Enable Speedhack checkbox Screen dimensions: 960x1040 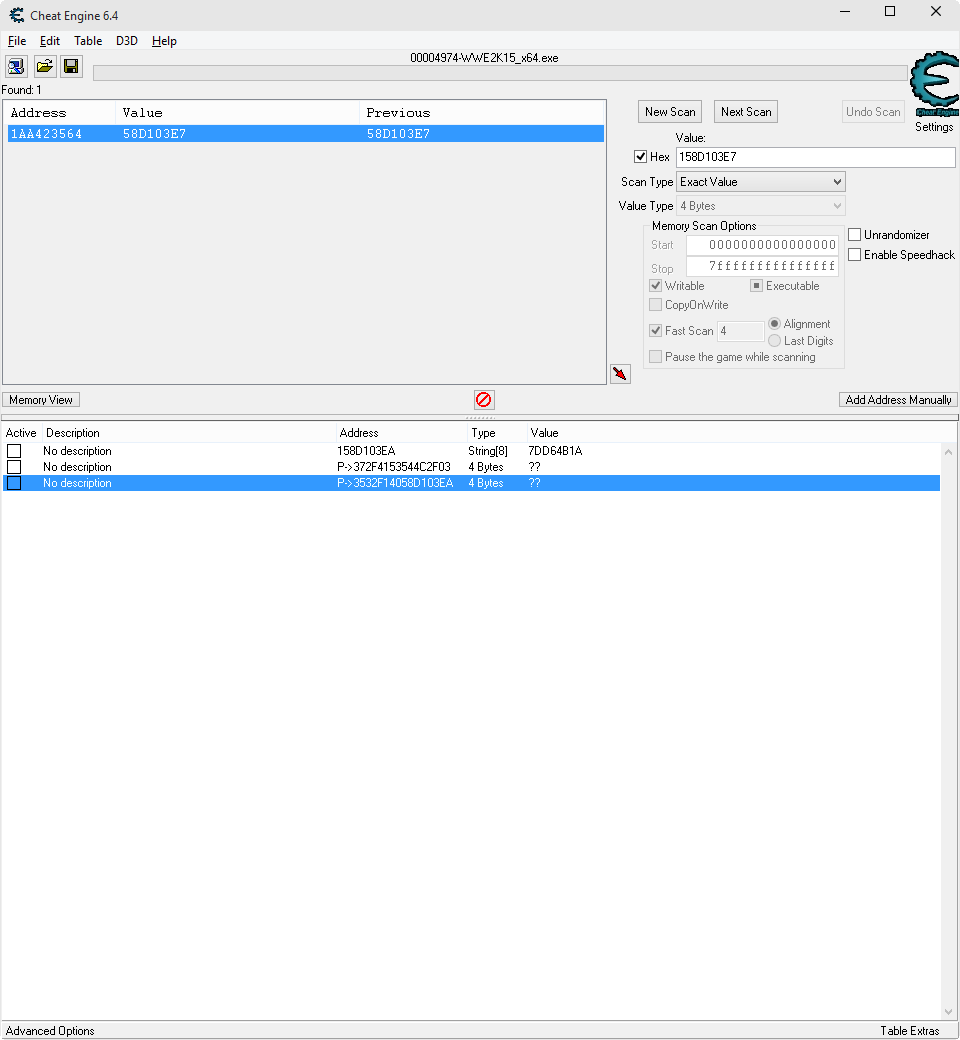pyautogui.click(x=854, y=255)
